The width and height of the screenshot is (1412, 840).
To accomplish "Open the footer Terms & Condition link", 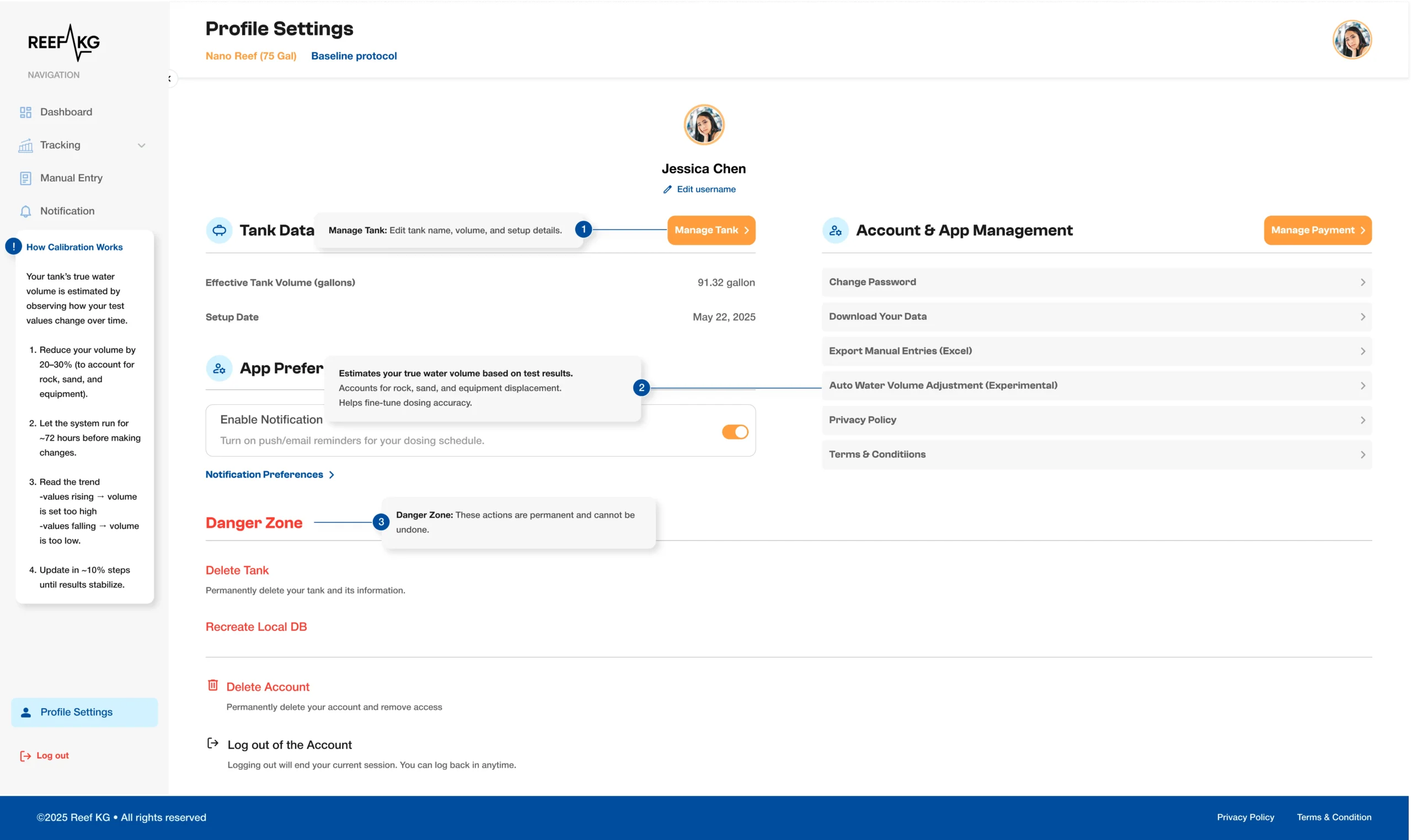I will click(1333, 817).
